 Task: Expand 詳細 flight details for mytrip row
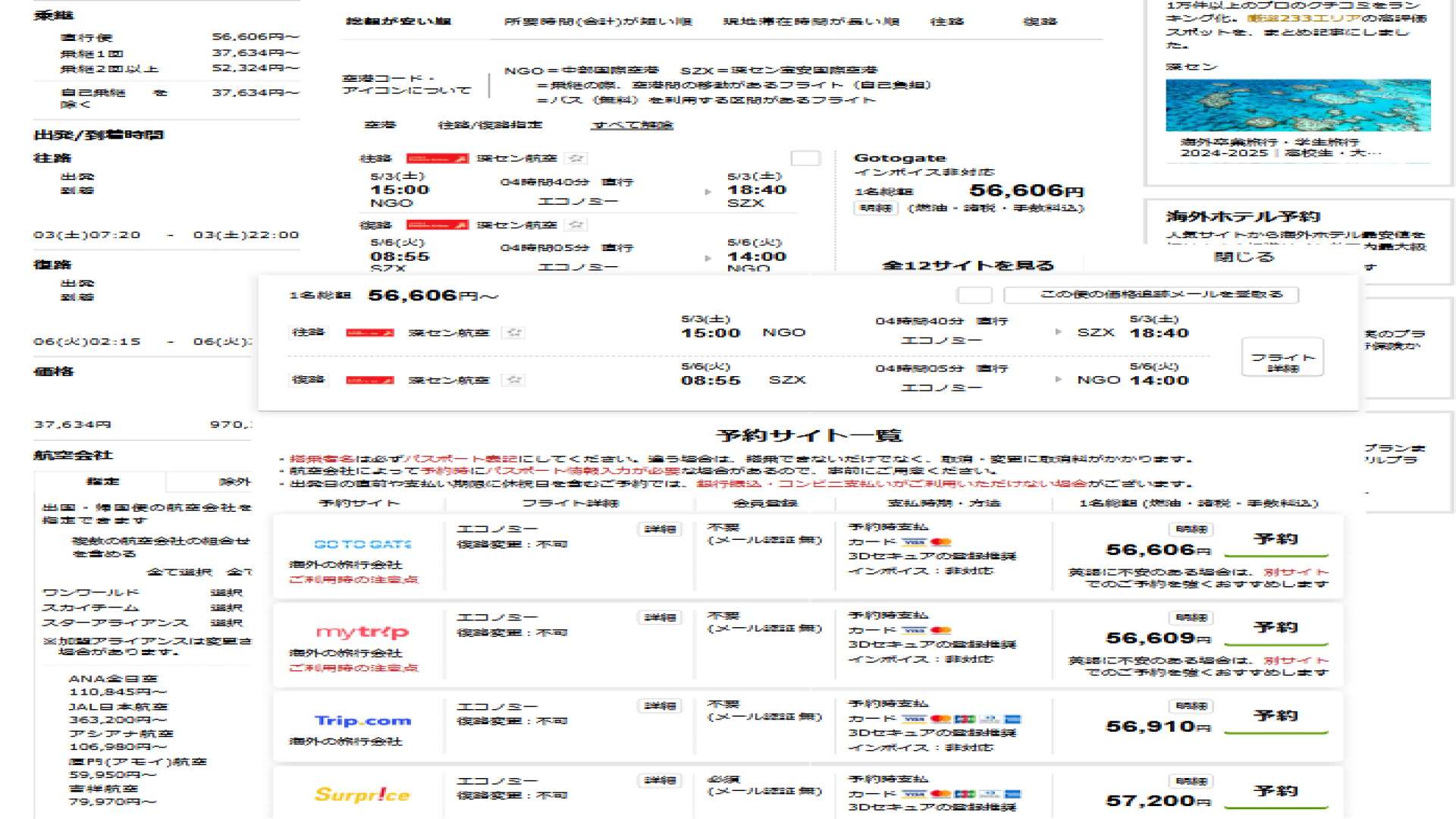[659, 617]
